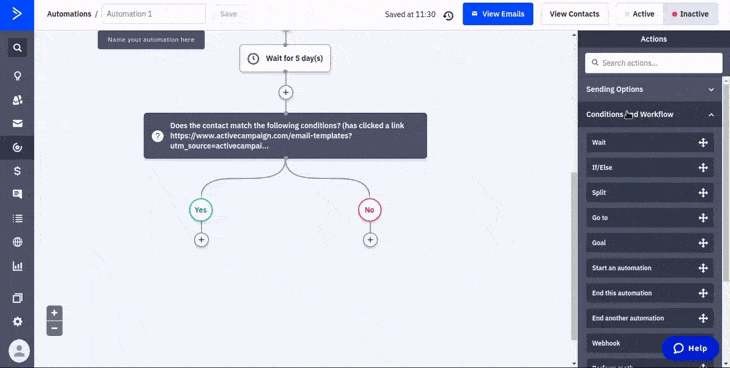730x368 pixels.
Task: Focus the Search actions field
Action: click(654, 63)
